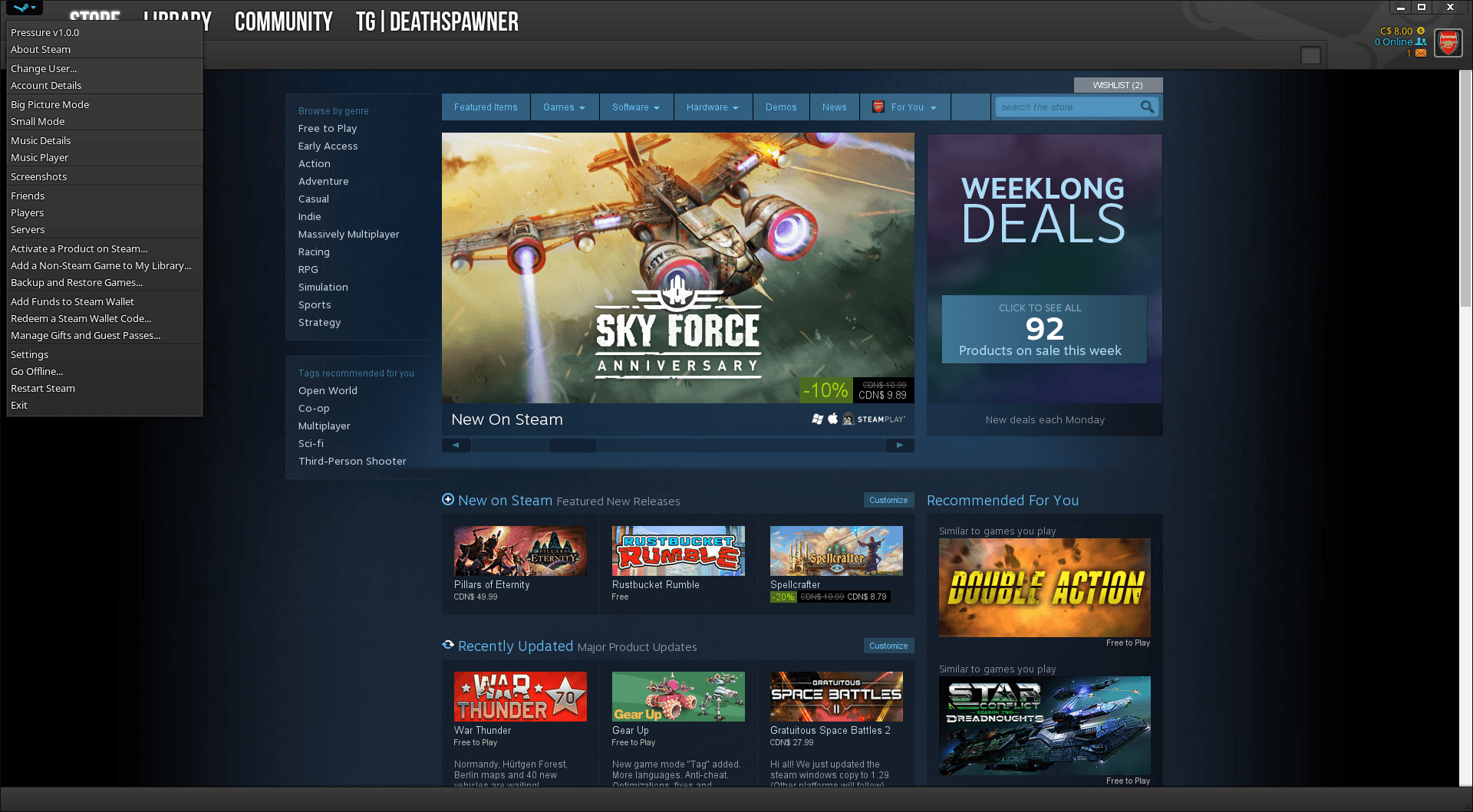The image size is (1473, 812).
Task: Click the For You avatar icon
Action: click(878, 107)
